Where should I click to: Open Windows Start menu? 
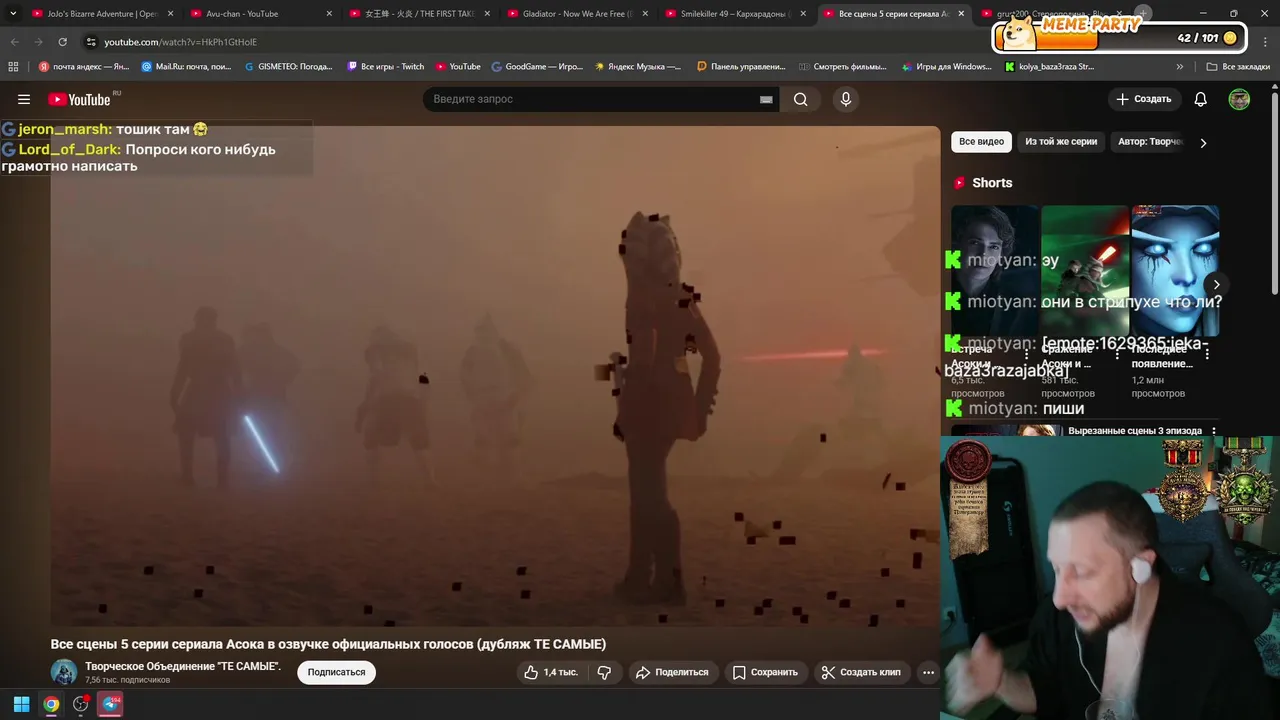[x=21, y=704]
